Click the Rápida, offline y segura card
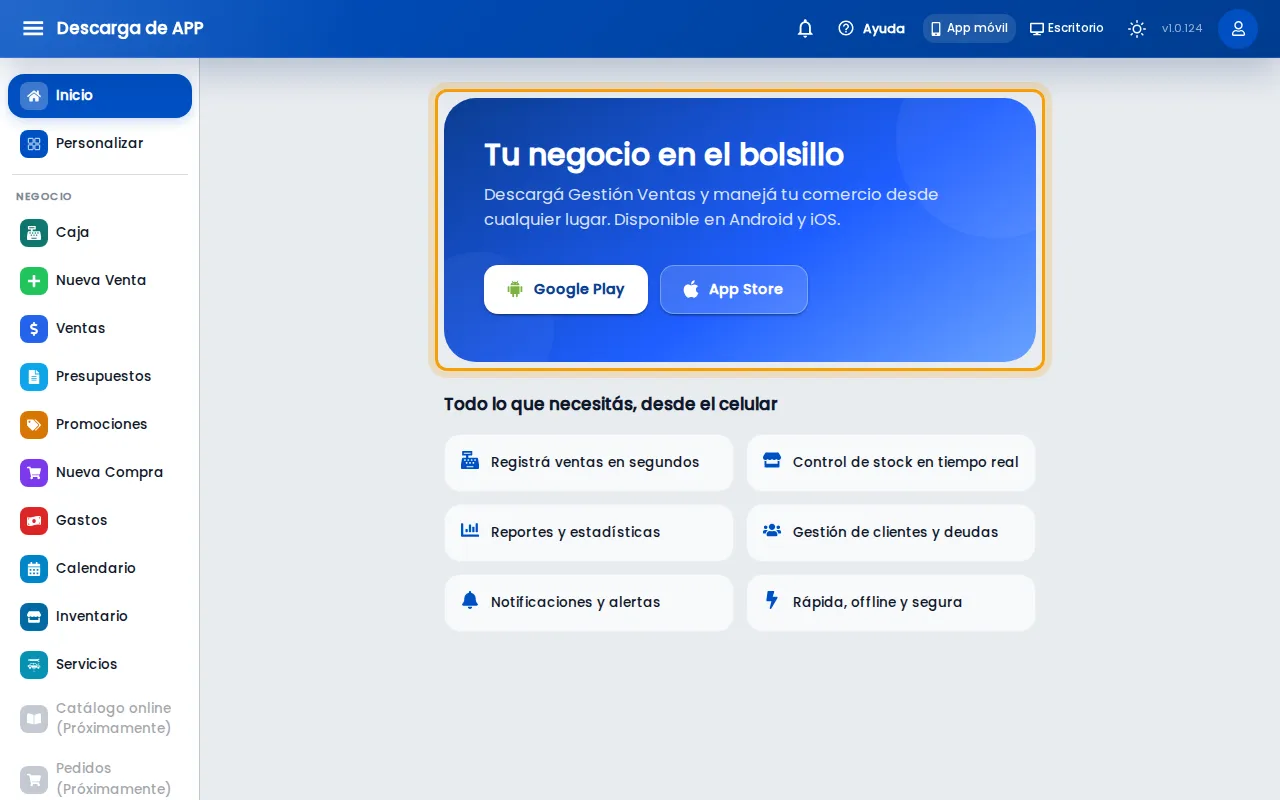 click(891, 603)
